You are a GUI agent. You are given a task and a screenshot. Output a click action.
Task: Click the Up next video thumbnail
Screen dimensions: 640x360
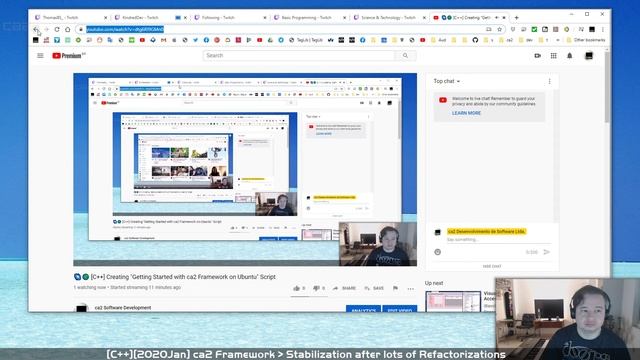[453, 302]
